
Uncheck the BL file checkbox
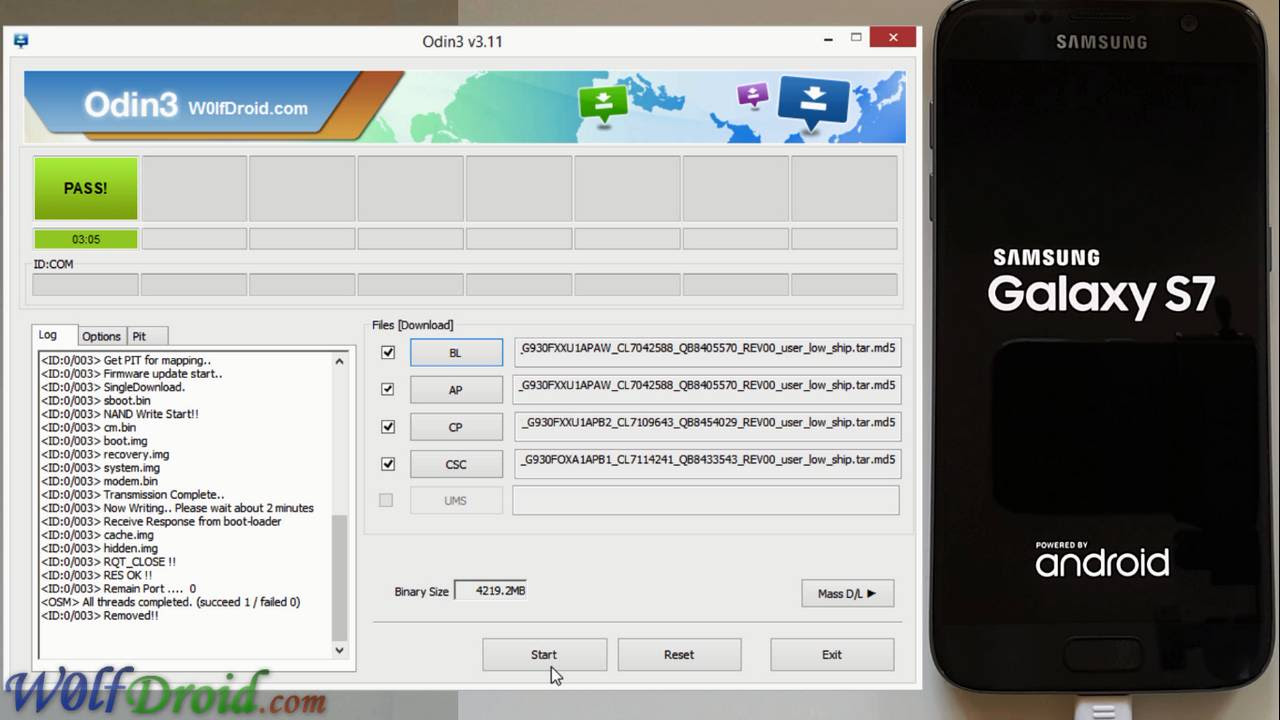point(388,352)
